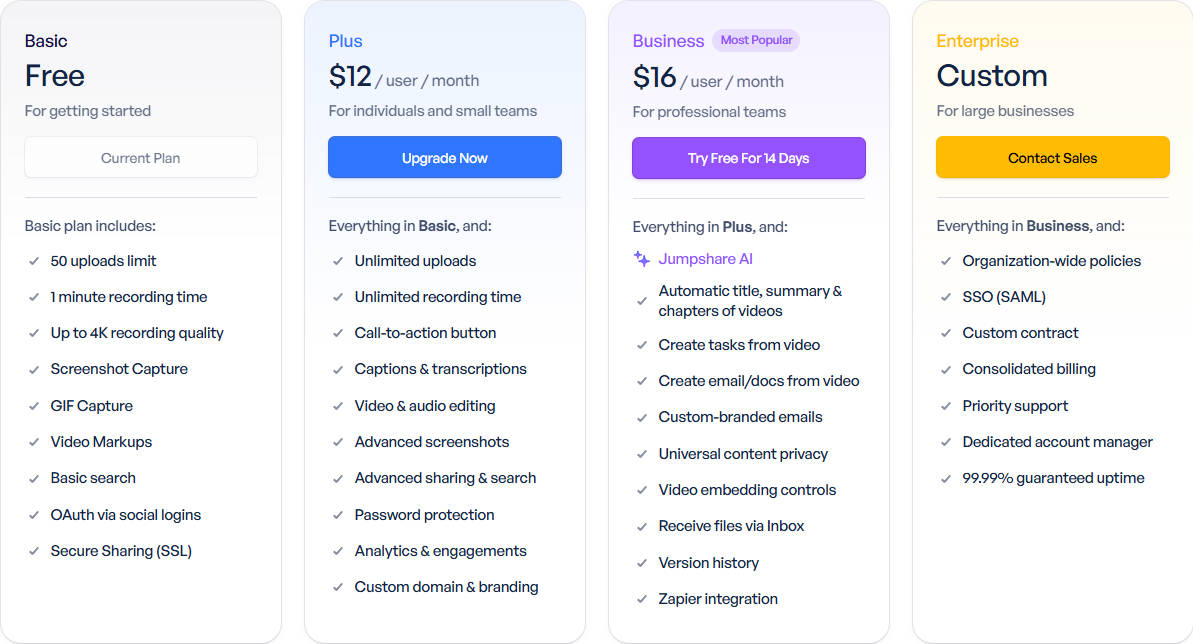Select the Plus plan heading
The height and width of the screenshot is (644, 1193).
345,41
